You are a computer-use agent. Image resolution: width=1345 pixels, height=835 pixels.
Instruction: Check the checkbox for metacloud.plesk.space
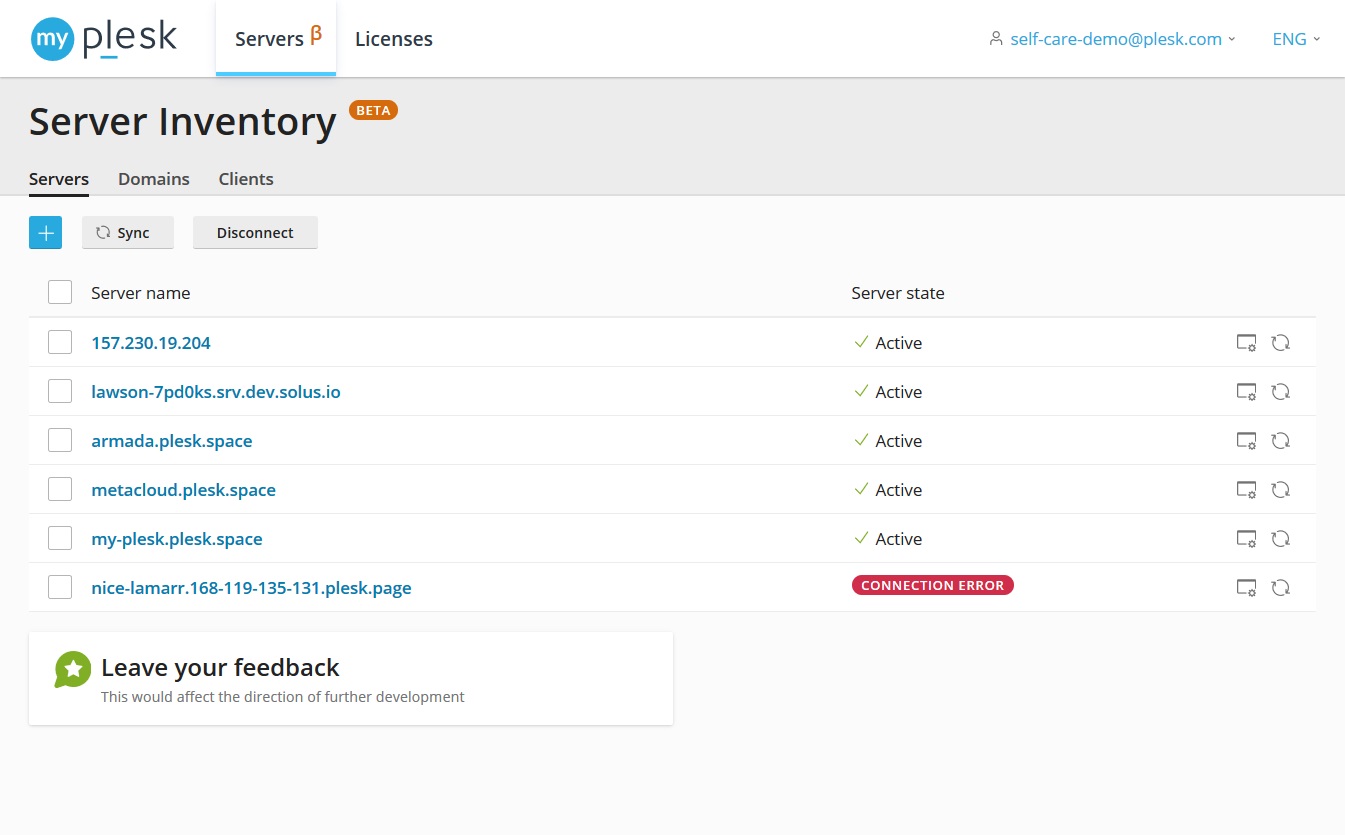[x=59, y=489]
